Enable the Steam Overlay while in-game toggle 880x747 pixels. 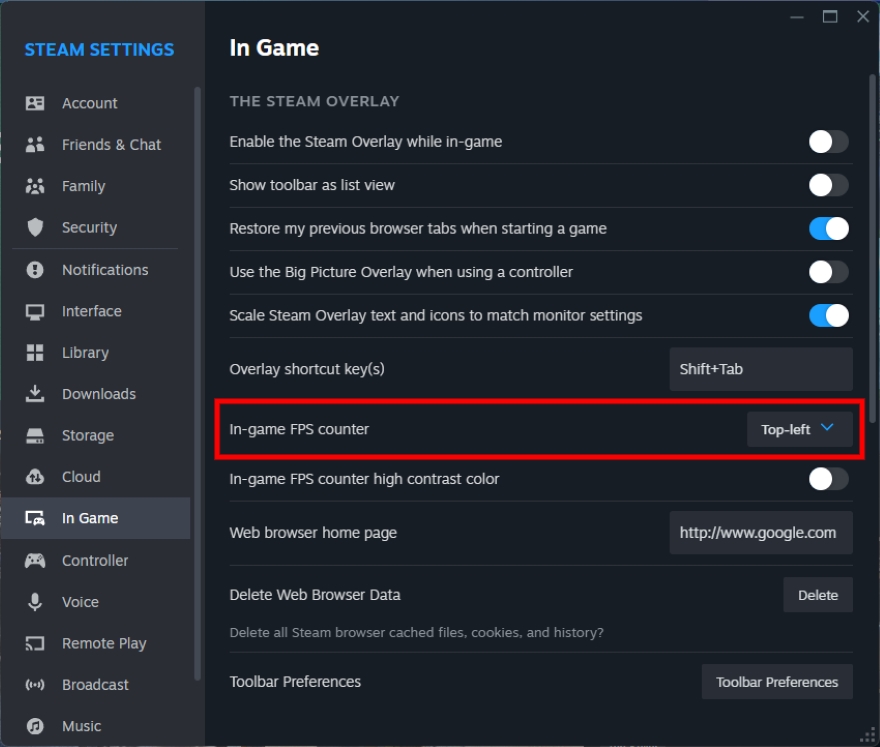(x=828, y=142)
